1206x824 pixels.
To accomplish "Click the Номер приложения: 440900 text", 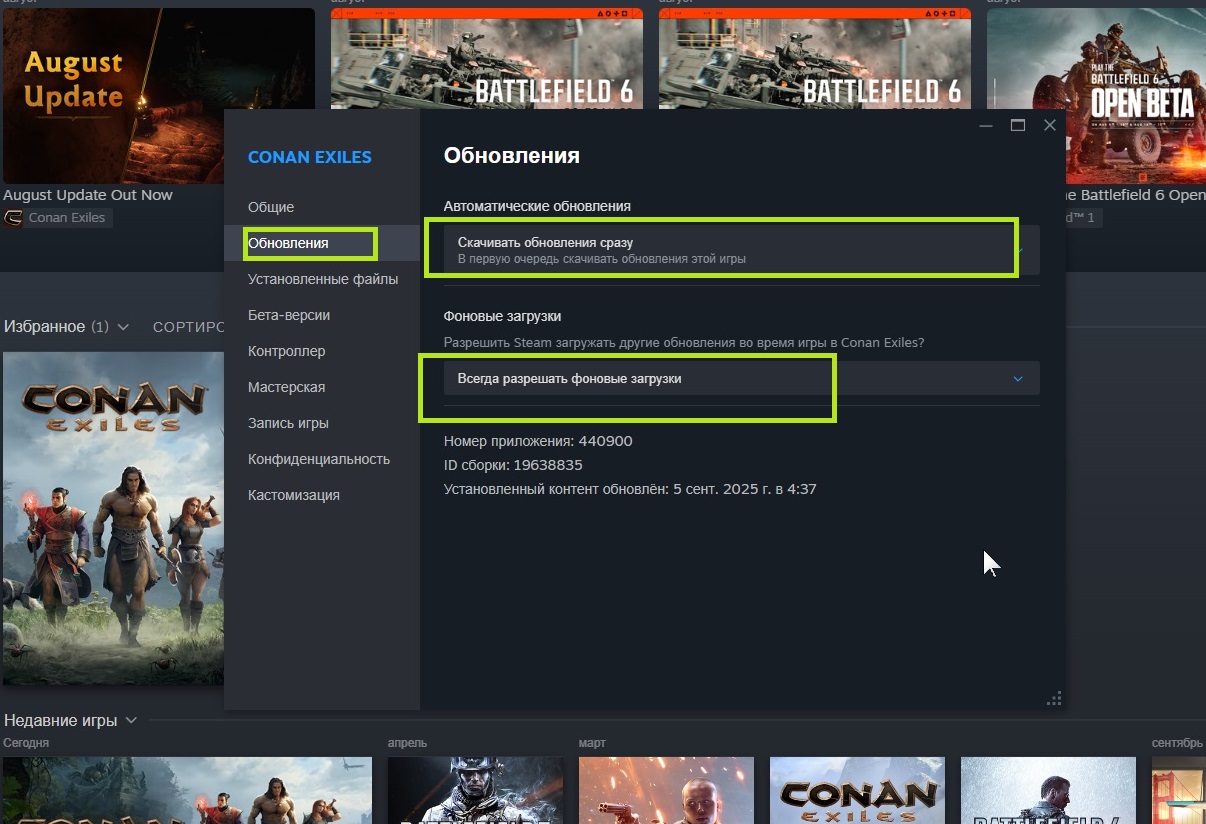I will point(538,441).
